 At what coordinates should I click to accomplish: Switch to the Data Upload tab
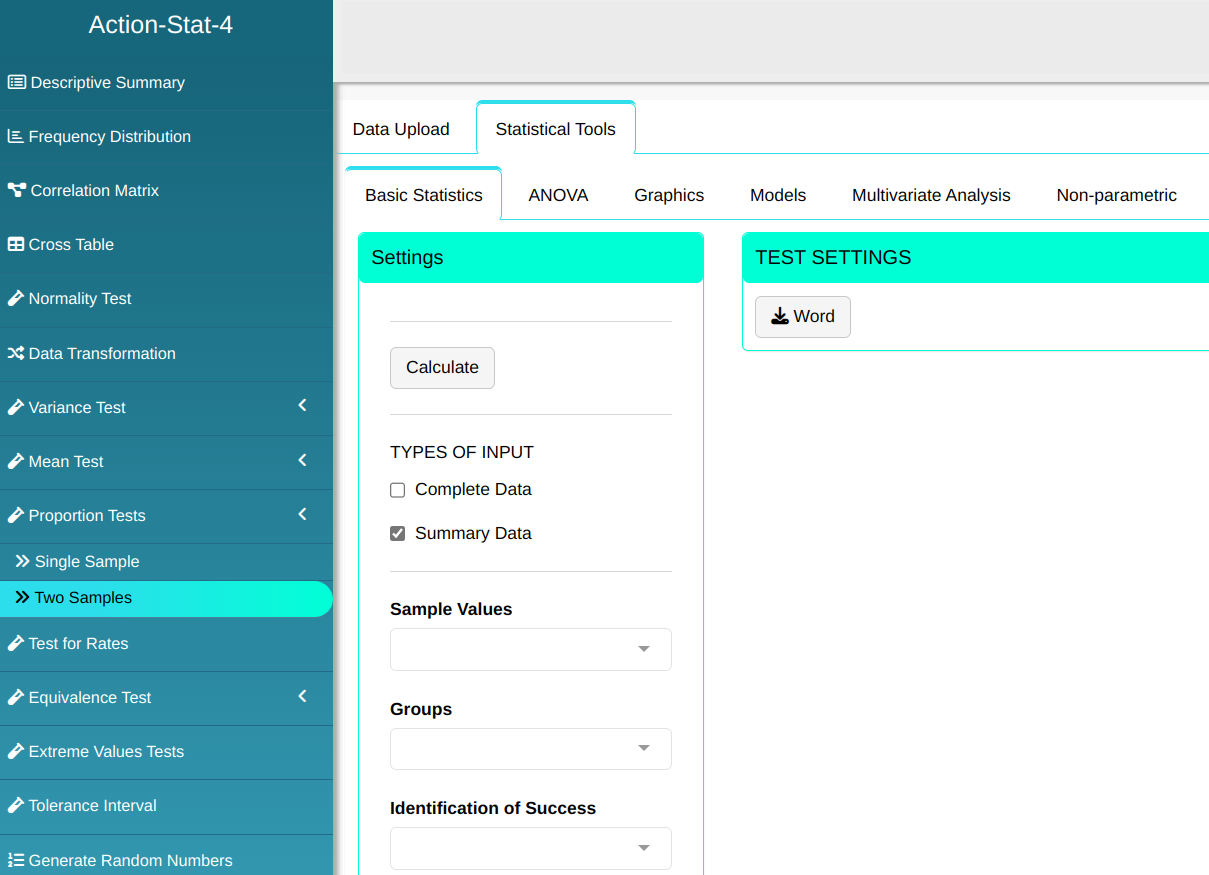click(x=401, y=129)
